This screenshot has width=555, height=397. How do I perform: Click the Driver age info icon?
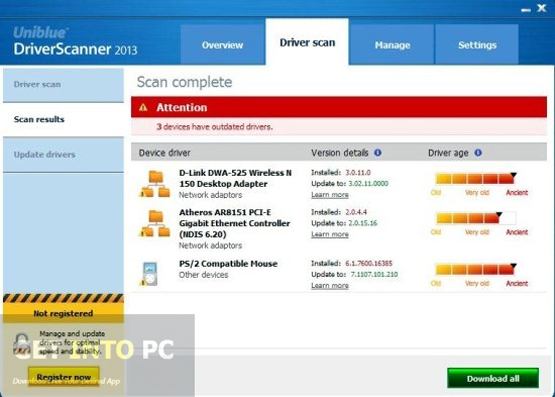coord(478,153)
